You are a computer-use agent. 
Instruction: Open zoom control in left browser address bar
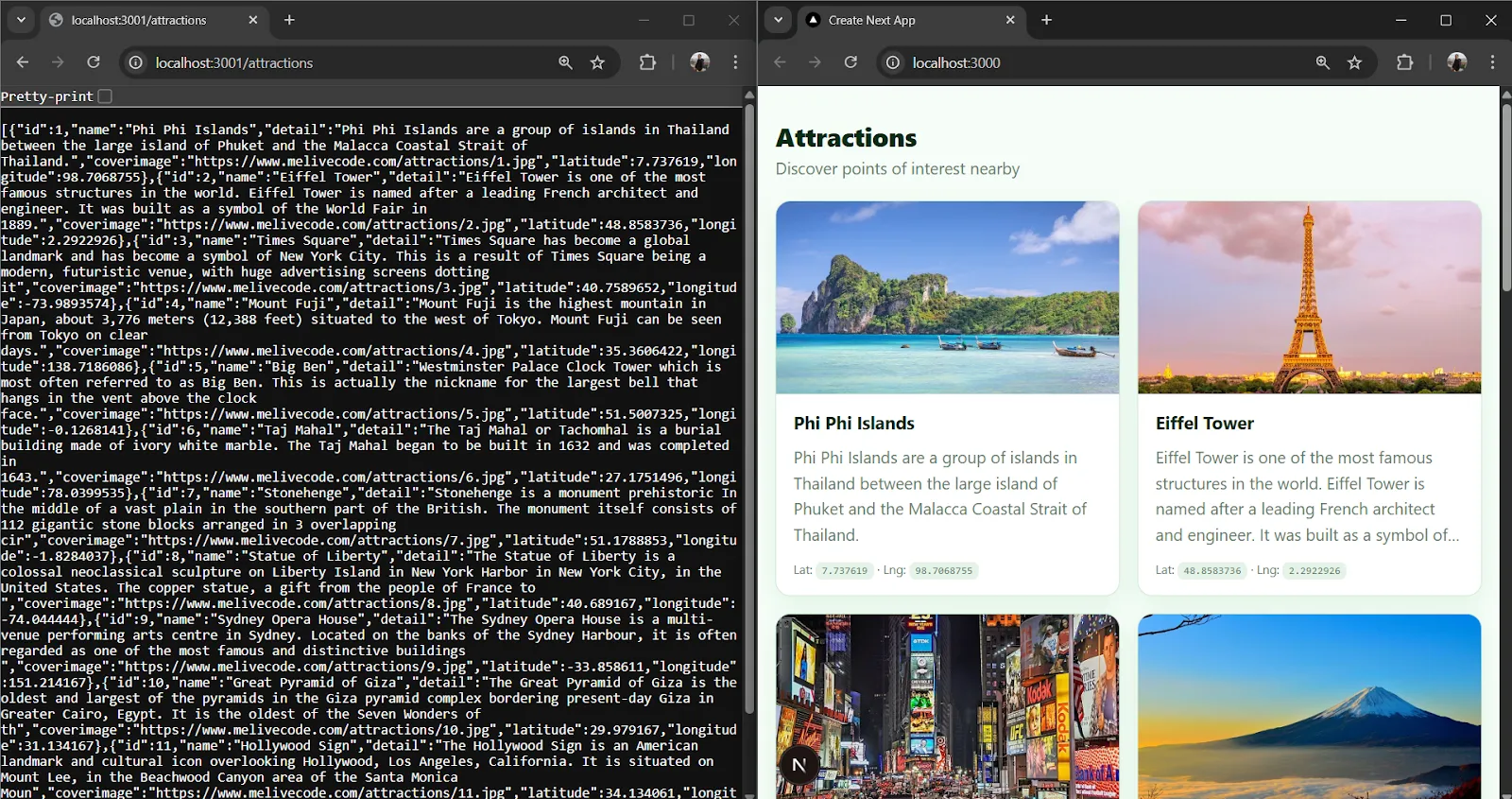tap(565, 62)
